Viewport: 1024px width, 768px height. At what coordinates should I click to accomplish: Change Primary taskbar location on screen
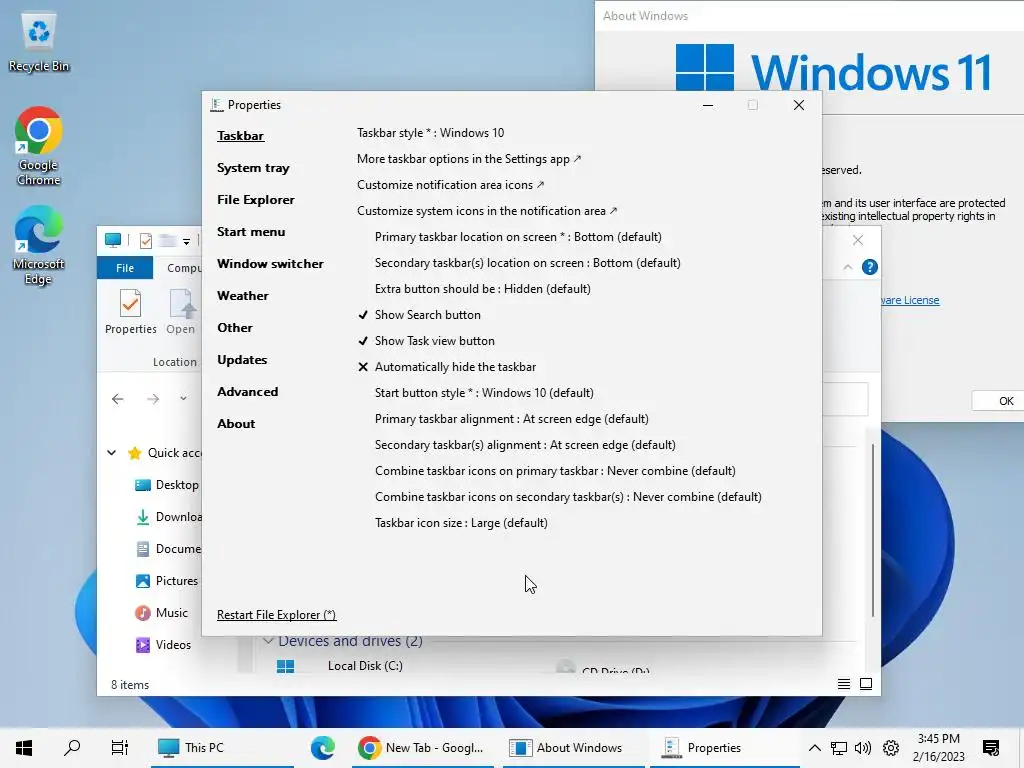point(518,237)
